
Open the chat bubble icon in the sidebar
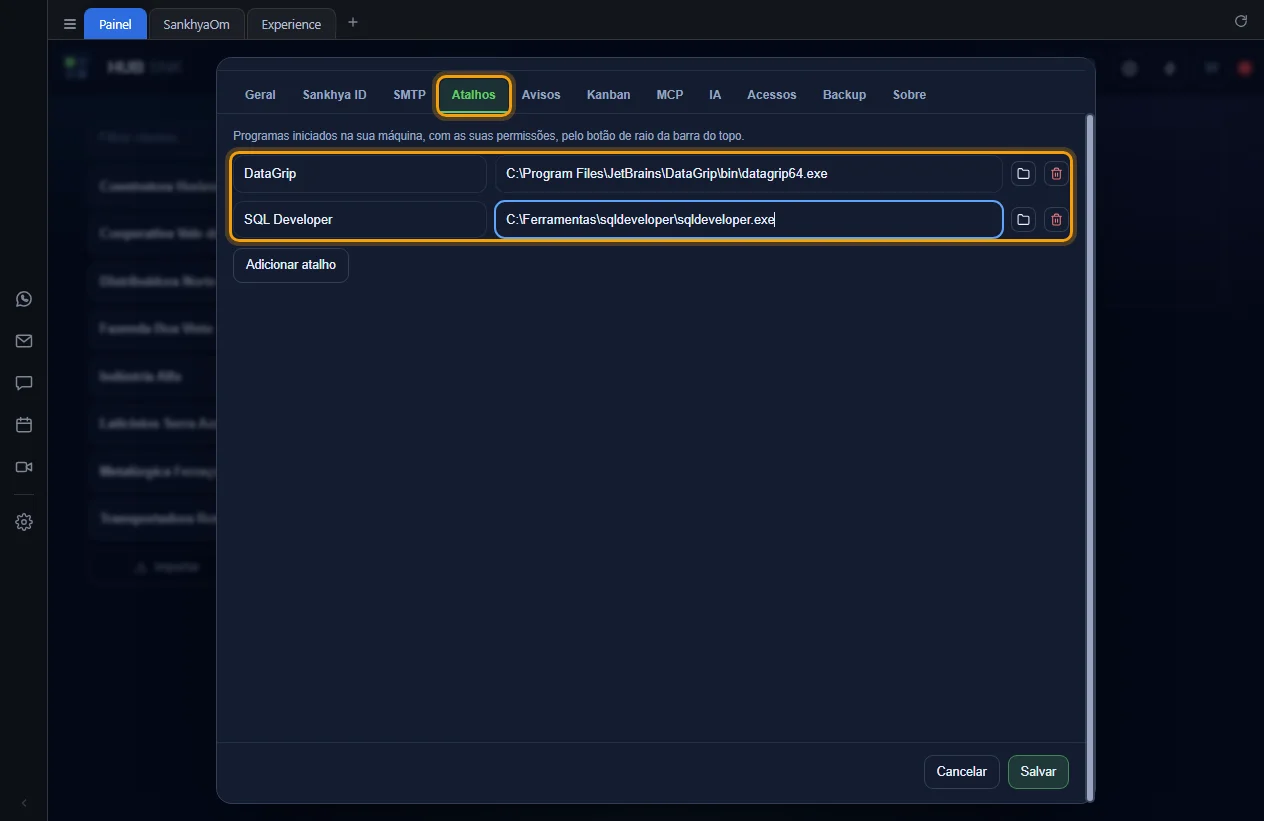point(24,383)
